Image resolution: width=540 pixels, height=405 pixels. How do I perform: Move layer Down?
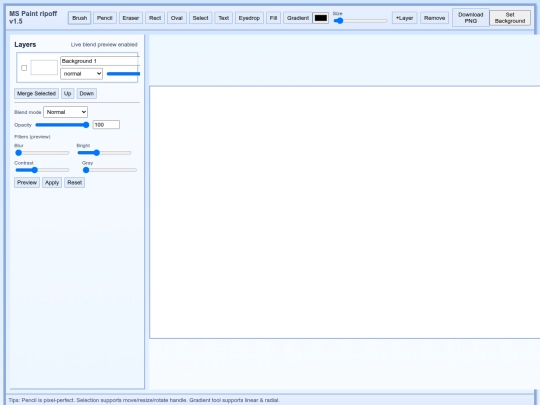point(87,94)
